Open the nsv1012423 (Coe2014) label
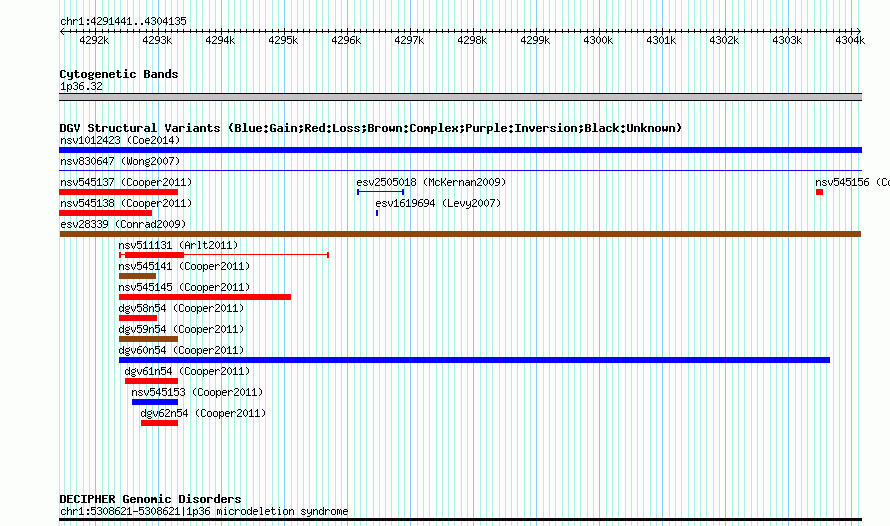Image resolution: width=890 pixels, height=526 pixels. 120,140
